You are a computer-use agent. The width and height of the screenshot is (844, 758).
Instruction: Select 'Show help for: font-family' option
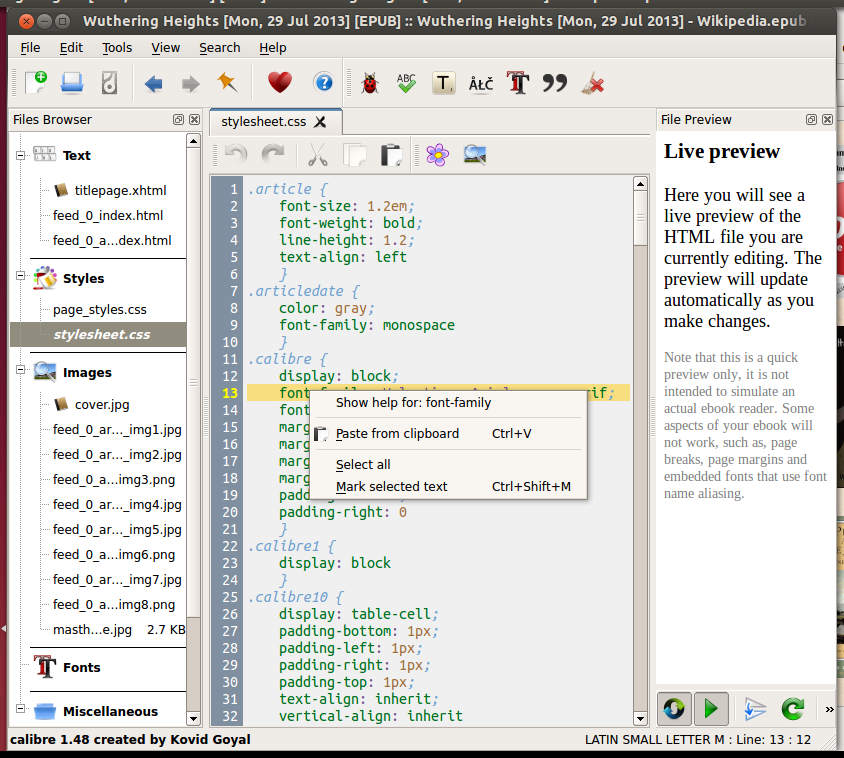coord(413,403)
